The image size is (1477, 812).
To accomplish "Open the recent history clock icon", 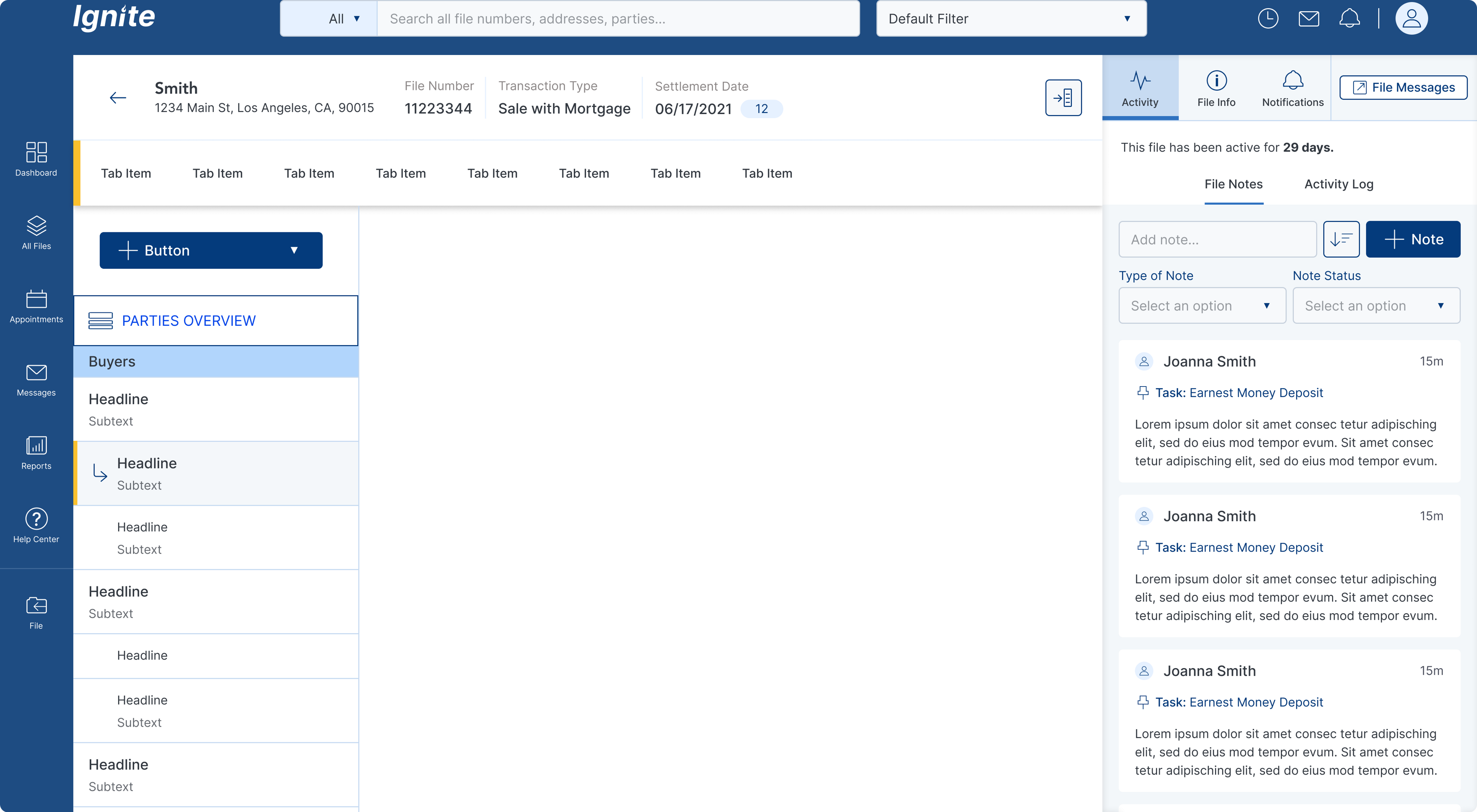I will pos(1268,18).
